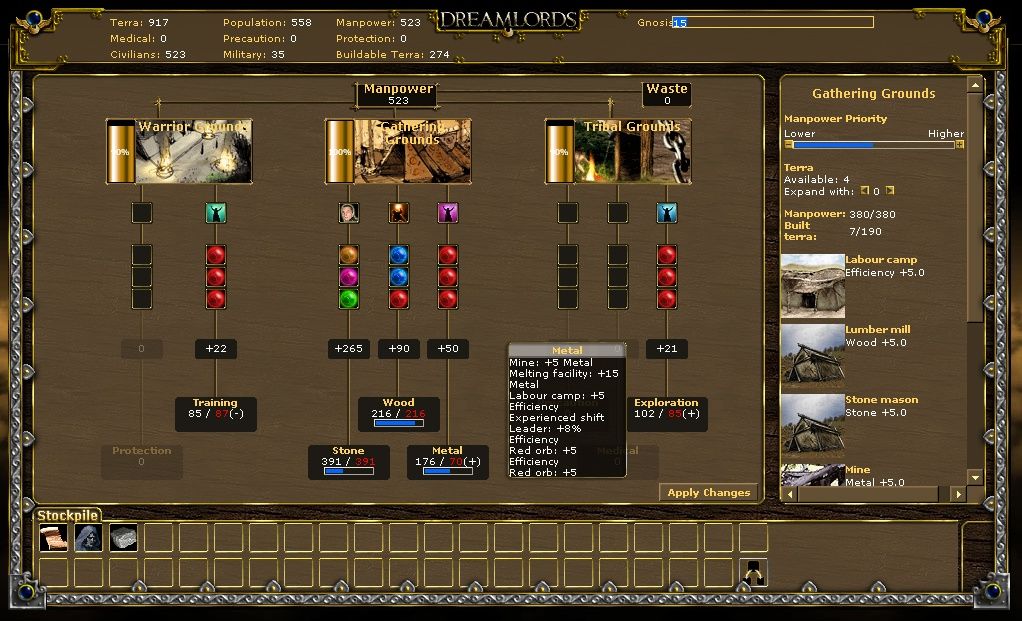Select the fiery leader icon under Gathering Grounds
Viewport: 1022px width, 621px height.
click(x=398, y=212)
